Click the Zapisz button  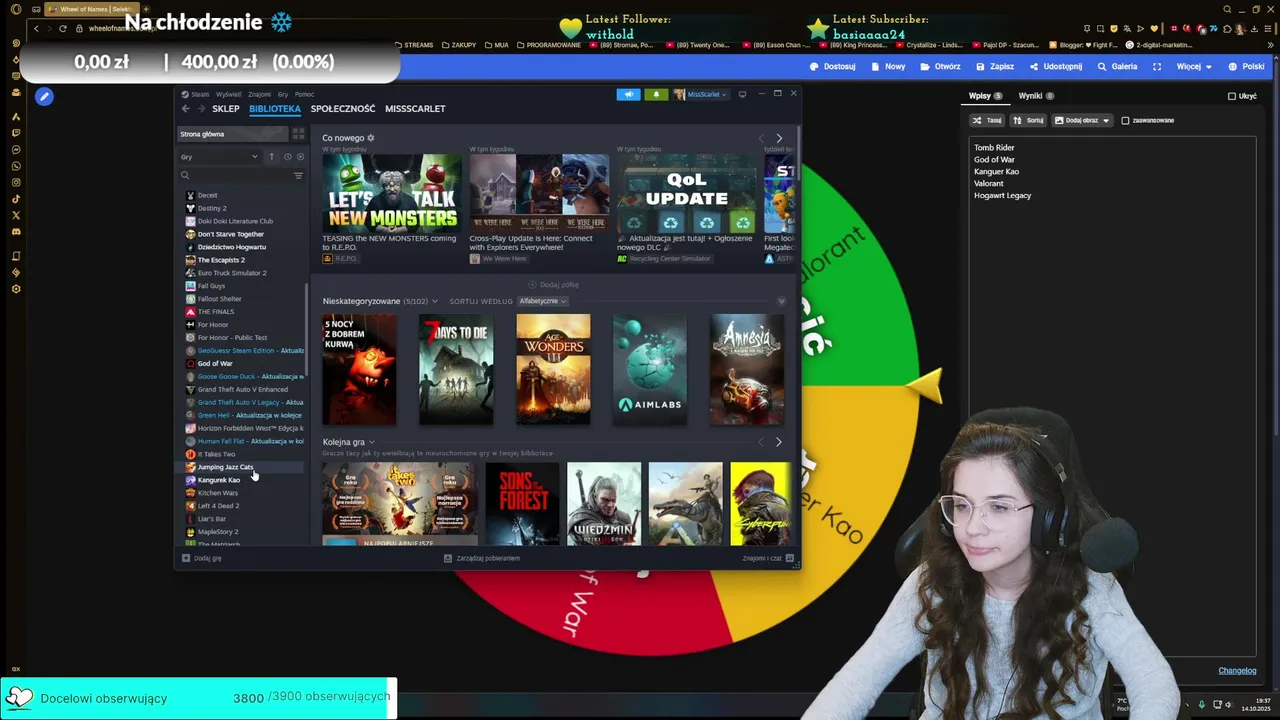click(x=994, y=67)
